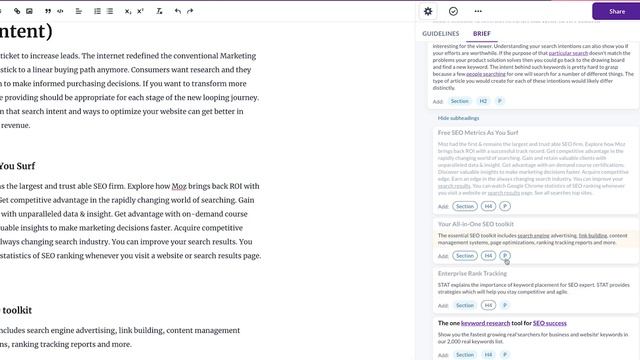
Task: Click the 'toolkit' heading in the editor
Action: coord(17,310)
